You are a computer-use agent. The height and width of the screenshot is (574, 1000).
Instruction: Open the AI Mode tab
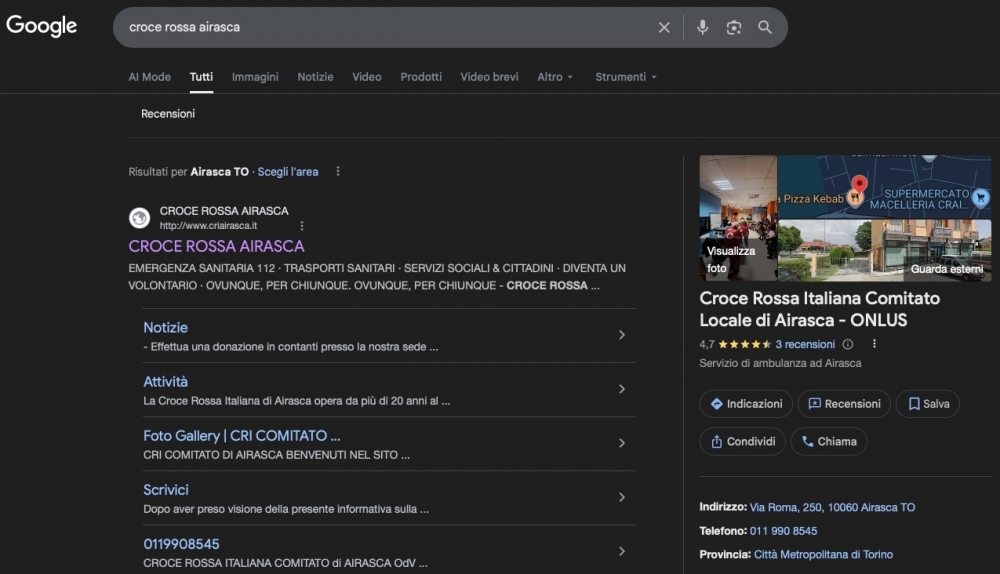pos(149,77)
